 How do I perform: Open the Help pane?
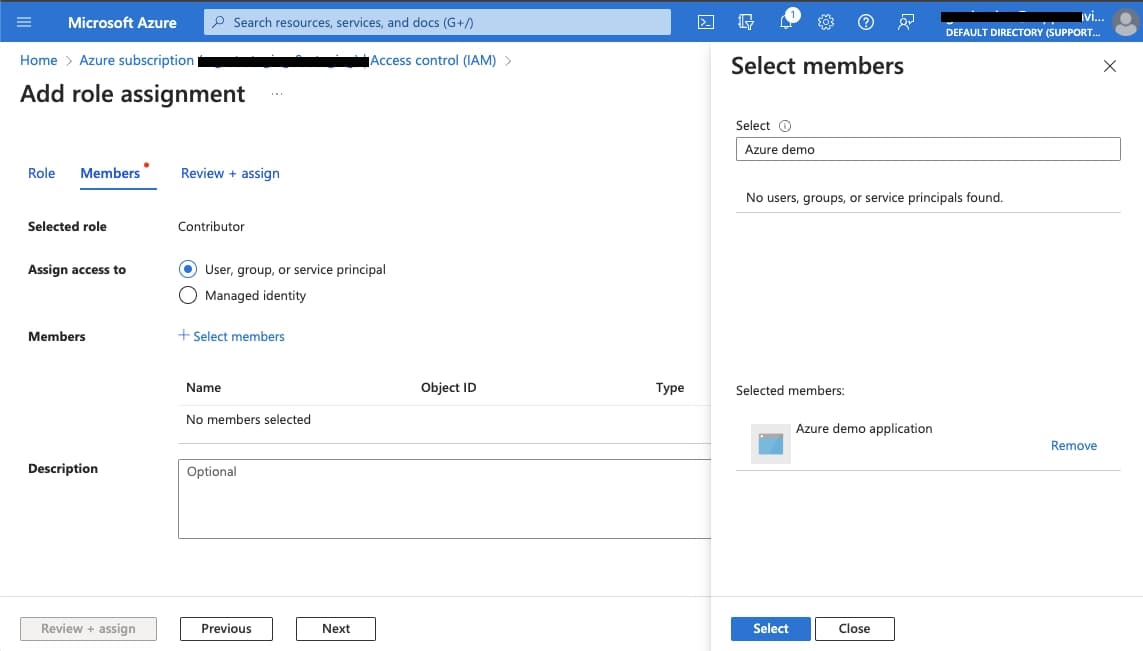(866, 21)
